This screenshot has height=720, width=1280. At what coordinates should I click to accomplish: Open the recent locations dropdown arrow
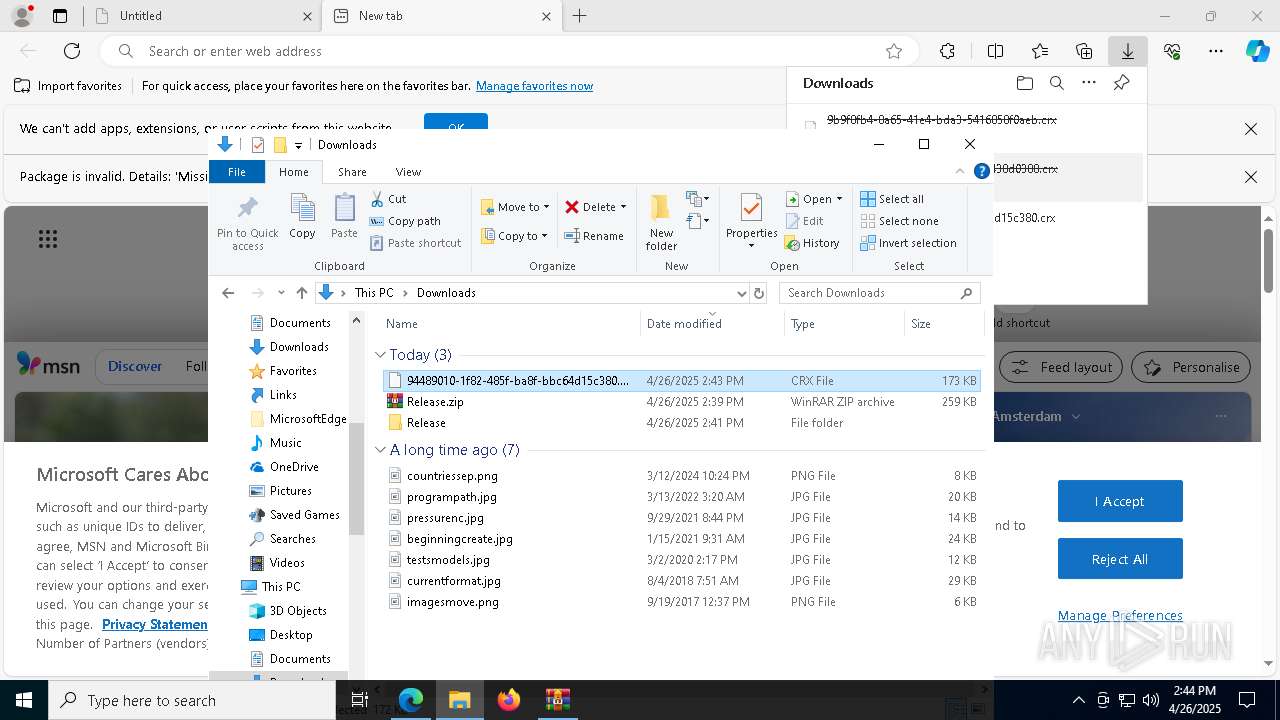[281, 293]
